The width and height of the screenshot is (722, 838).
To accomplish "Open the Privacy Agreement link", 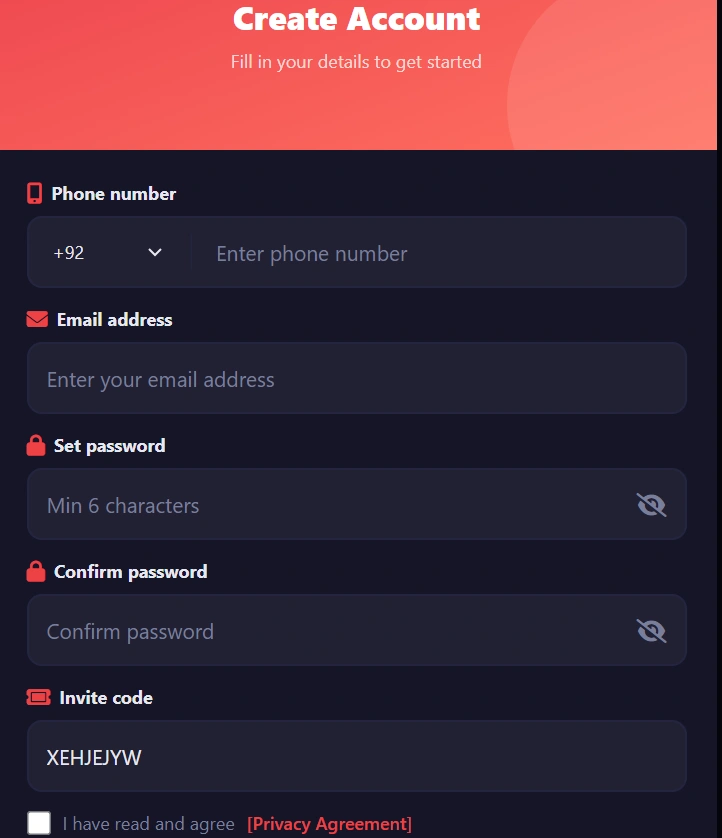I will click(x=329, y=824).
